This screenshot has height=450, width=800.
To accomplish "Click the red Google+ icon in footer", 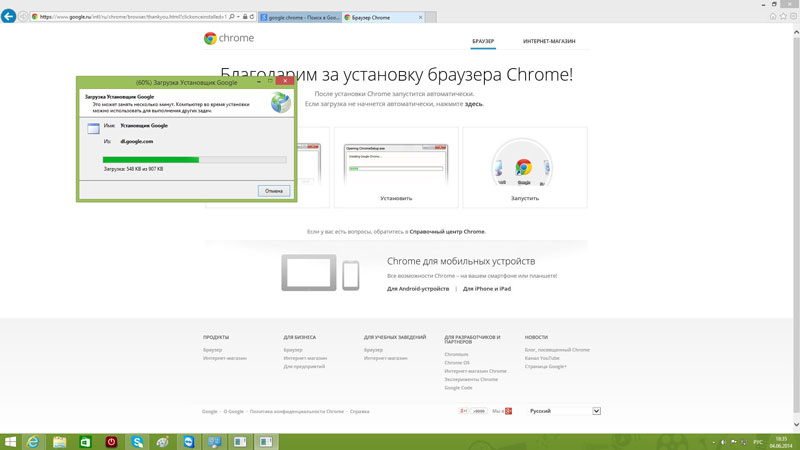I will [509, 411].
